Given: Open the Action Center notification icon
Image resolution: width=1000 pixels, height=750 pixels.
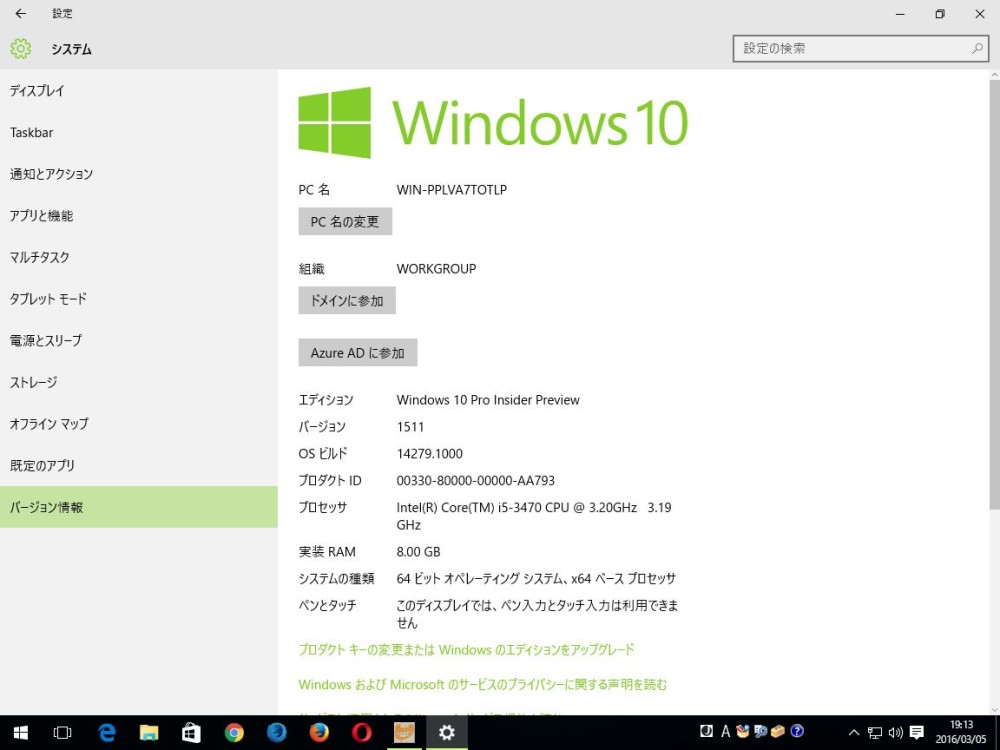Looking at the screenshot, I should pos(916,733).
